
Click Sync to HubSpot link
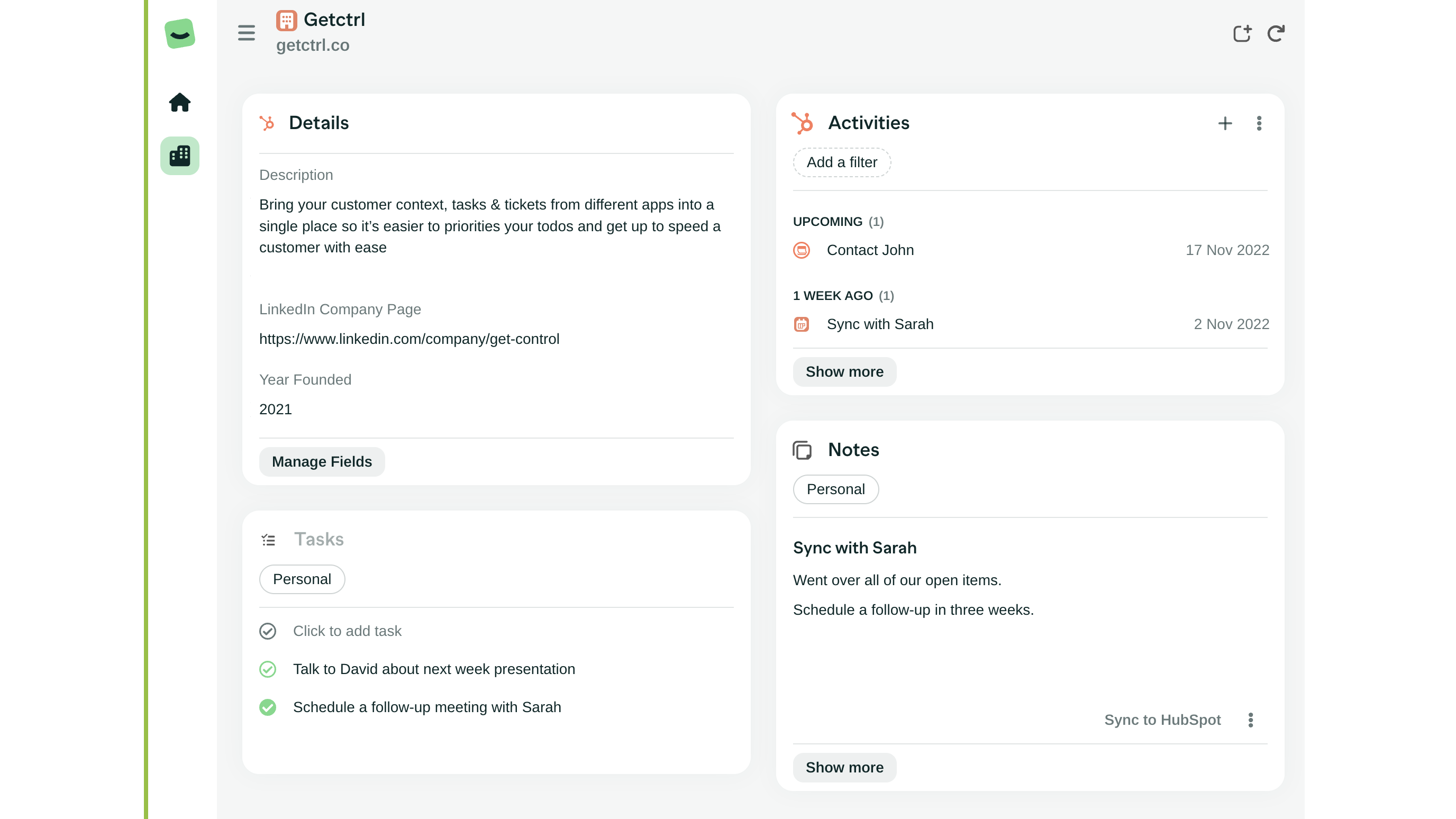coord(1162,720)
